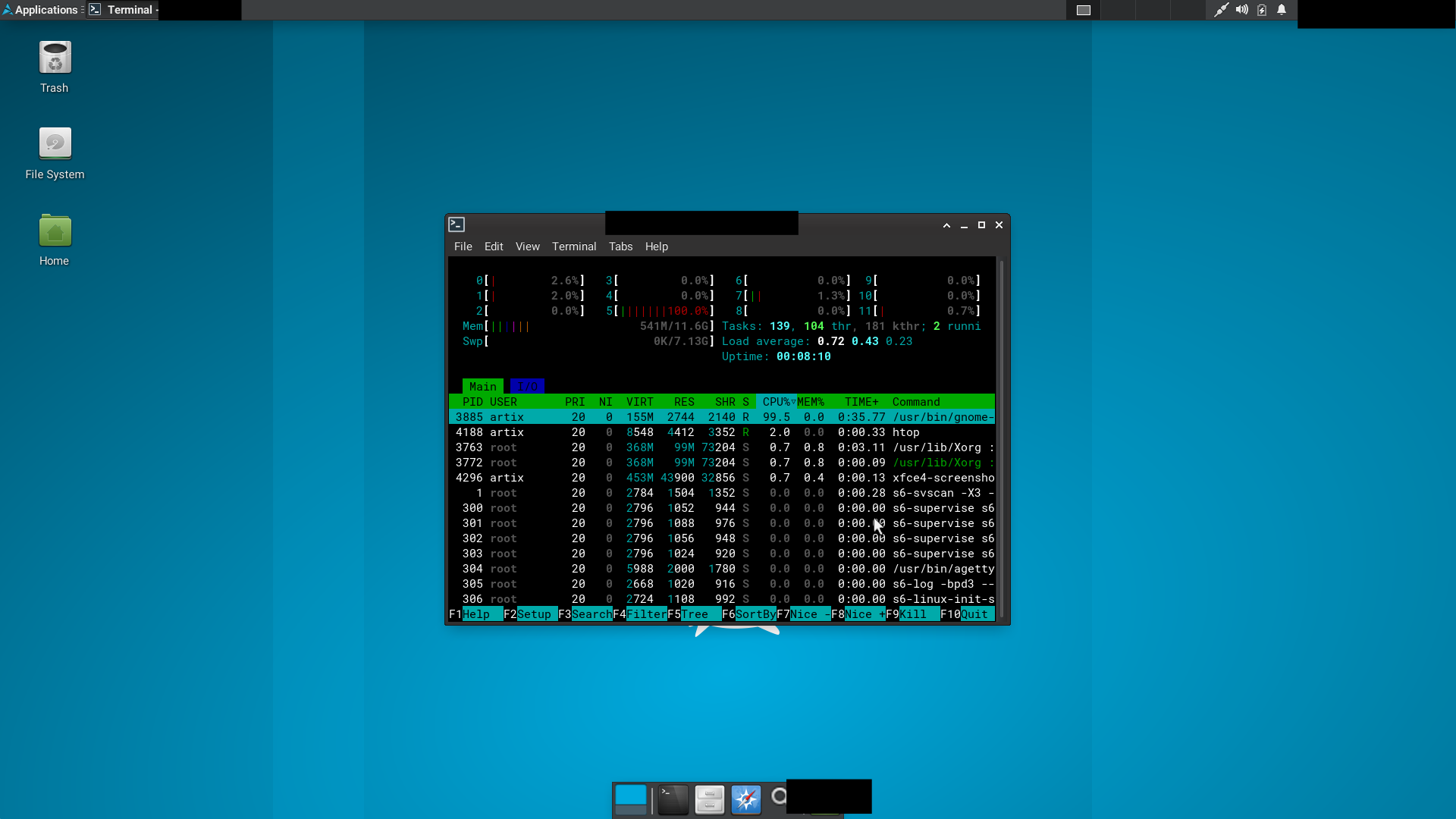
Task: Open the Applications menu in the panel
Action: 42,10
